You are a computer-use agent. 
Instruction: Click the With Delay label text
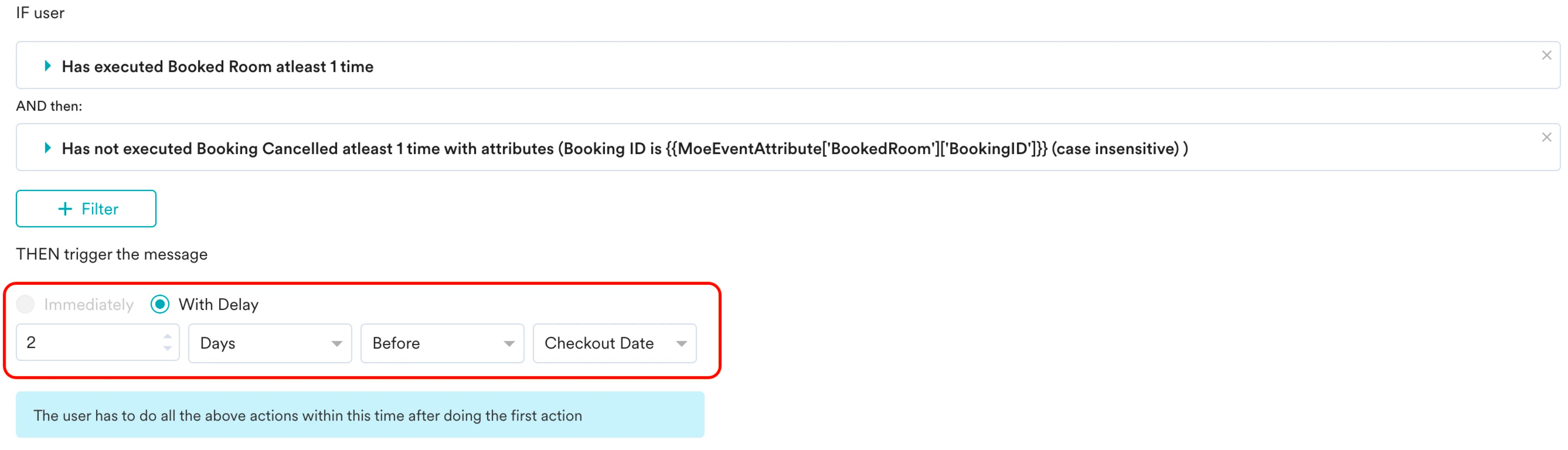tap(219, 304)
